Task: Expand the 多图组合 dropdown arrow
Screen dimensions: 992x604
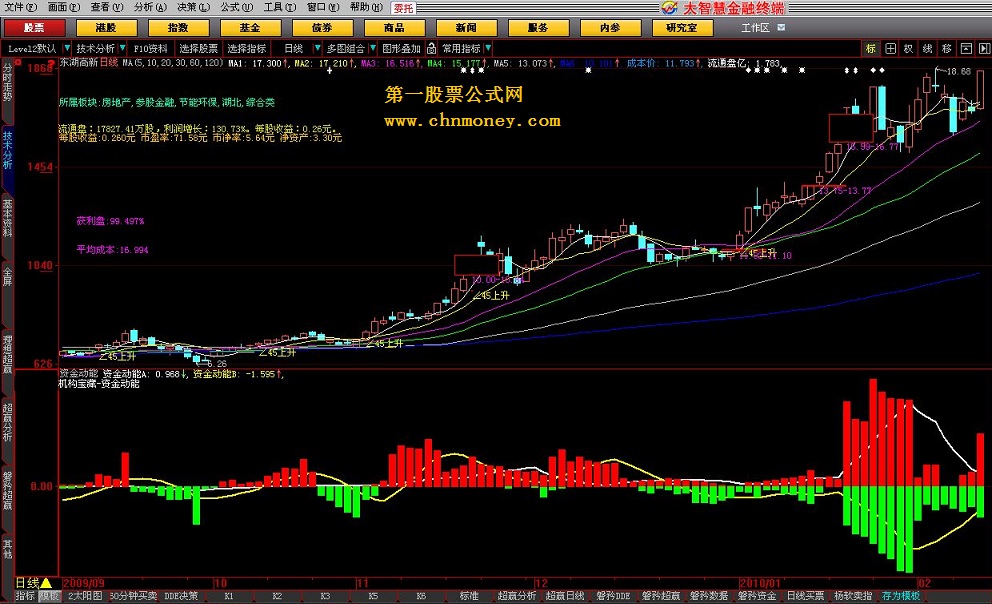Action: 373,48
